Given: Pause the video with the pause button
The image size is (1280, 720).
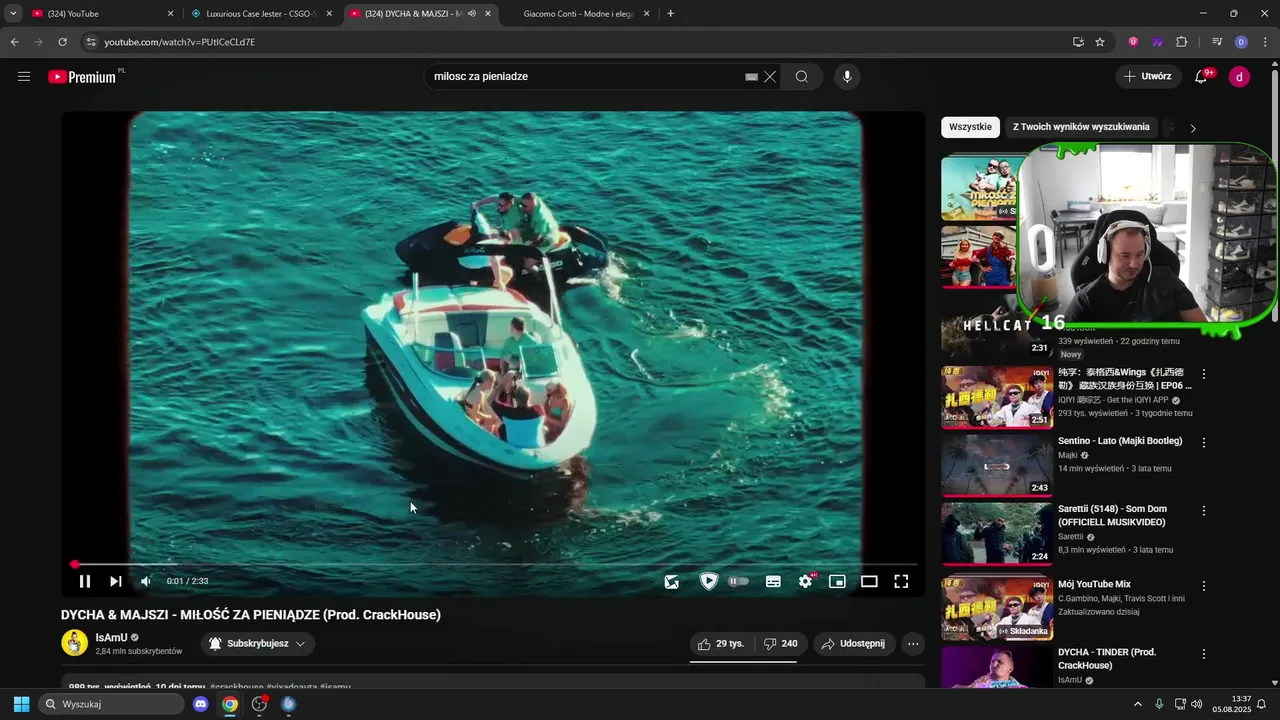Looking at the screenshot, I should point(85,581).
